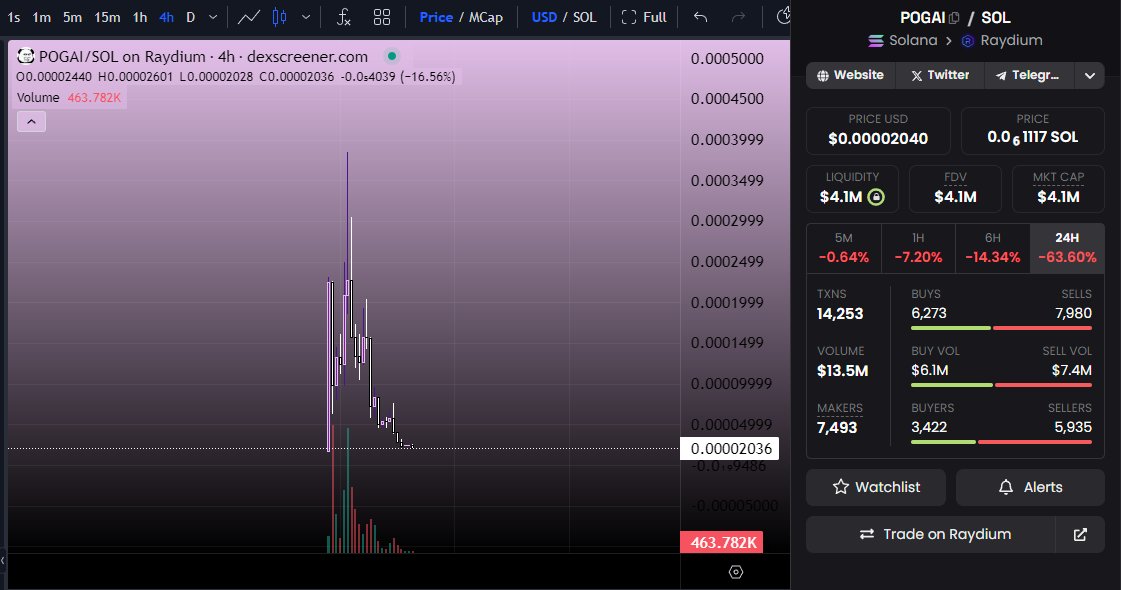
Task: Click the MAKERS 7,493 value
Action: [x=836, y=428]
